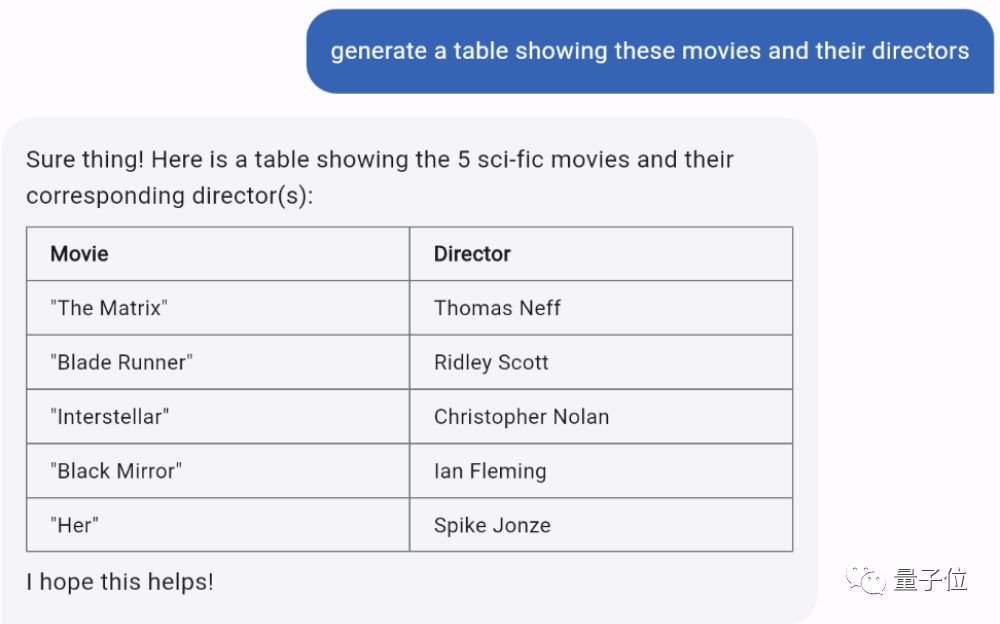Select the Director column header
Image resolution: width=1000 pixels, height=624 pixels.
coord(472,254)
